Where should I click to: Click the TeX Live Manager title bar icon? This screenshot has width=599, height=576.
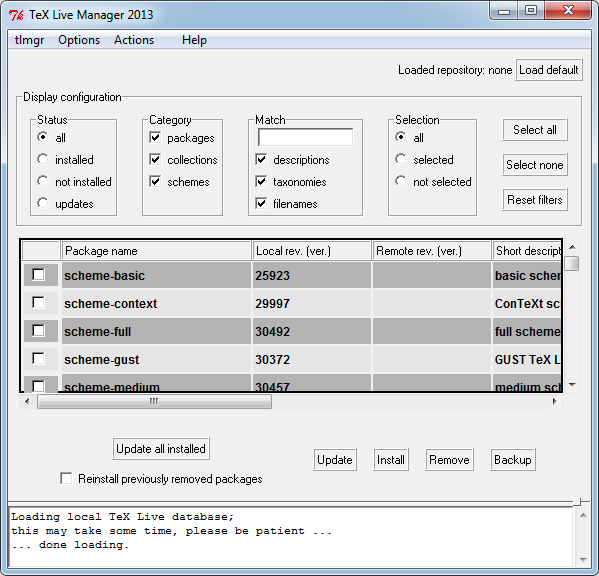point(16,15)
